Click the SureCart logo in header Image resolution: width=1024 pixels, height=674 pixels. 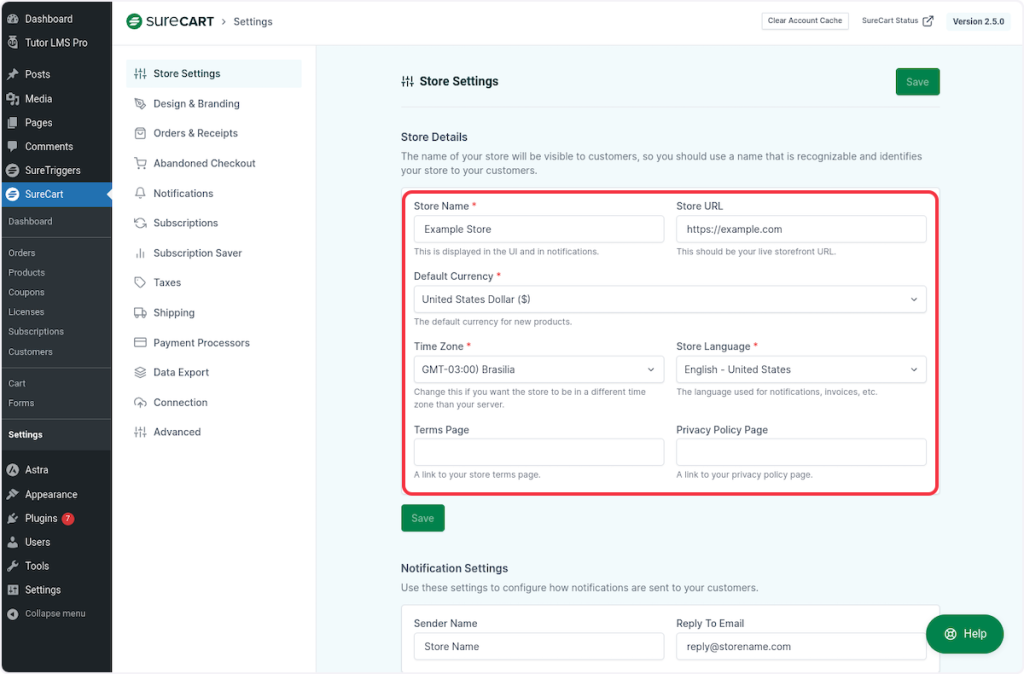tap(170, 21)
